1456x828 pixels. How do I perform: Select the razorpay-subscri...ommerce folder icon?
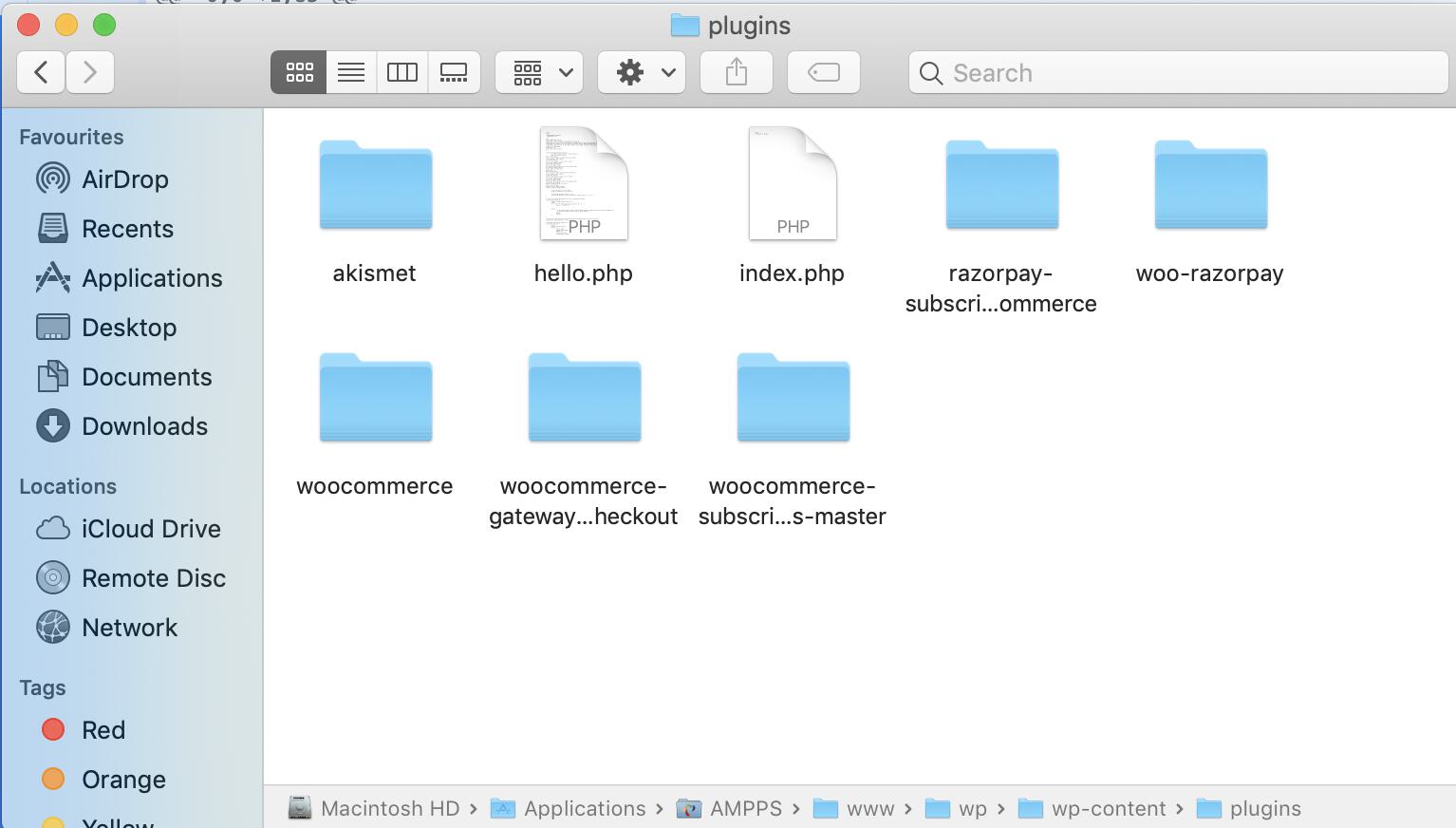click(x=1002, y=184)
